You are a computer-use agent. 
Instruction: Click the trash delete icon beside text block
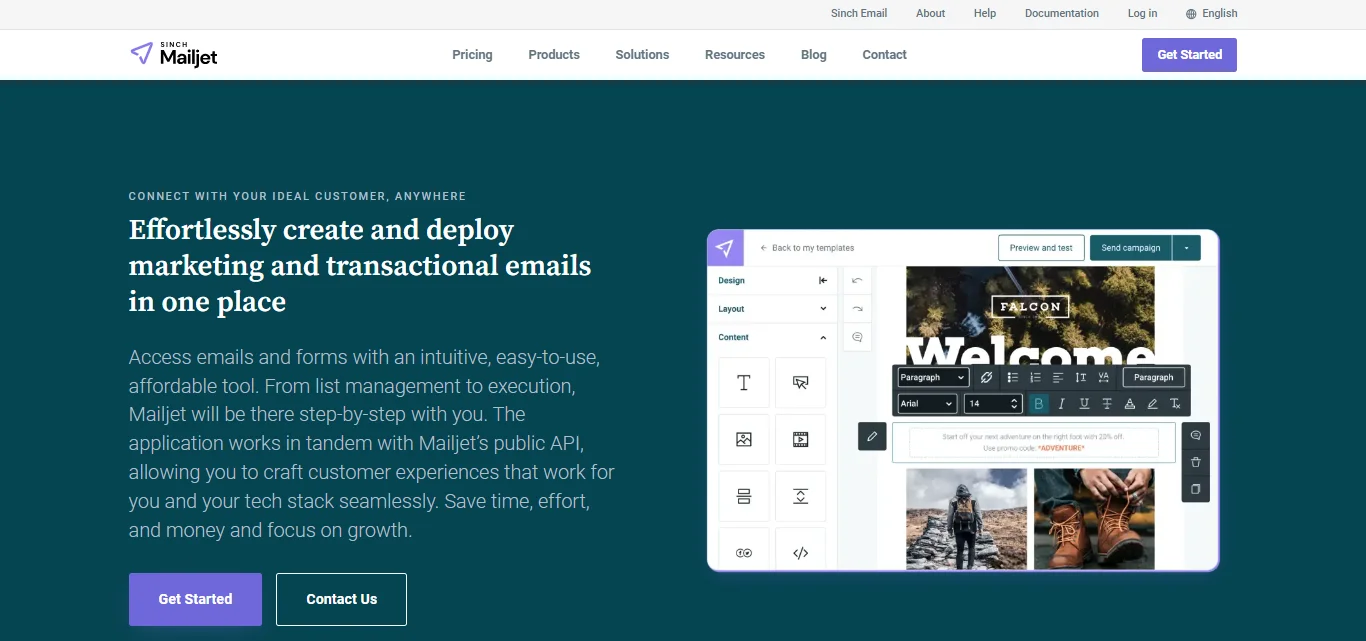pos(1195,462)
